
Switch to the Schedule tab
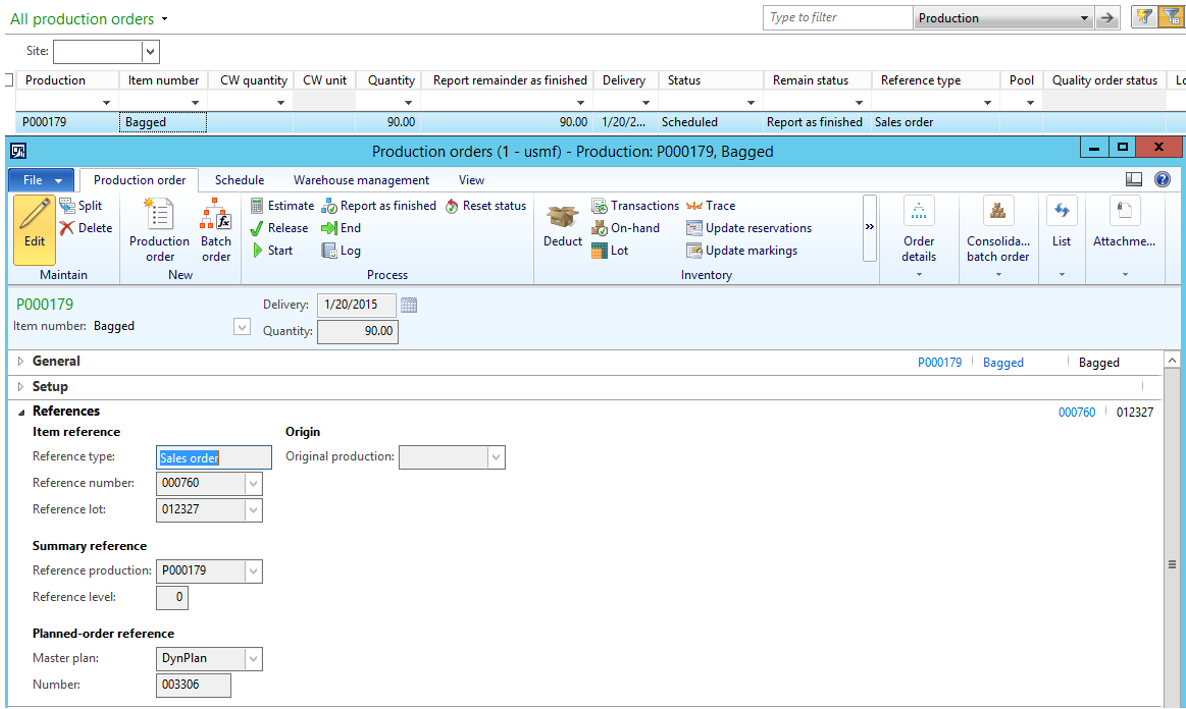[x=239, y=180]
